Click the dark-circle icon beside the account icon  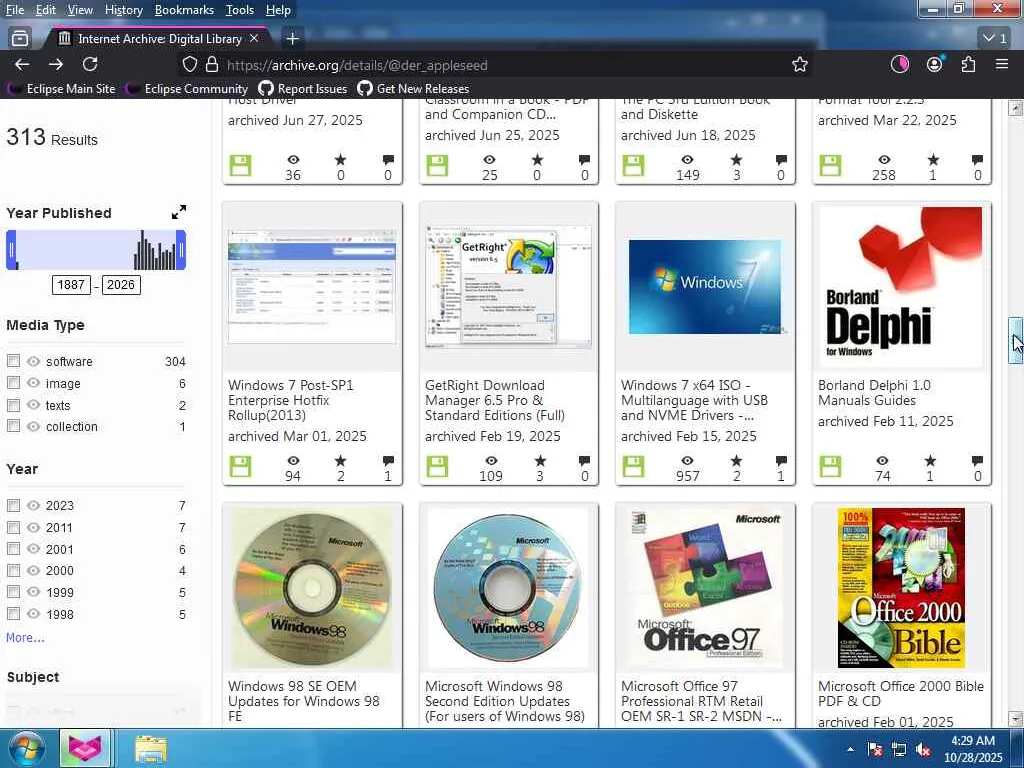point(900,64)
